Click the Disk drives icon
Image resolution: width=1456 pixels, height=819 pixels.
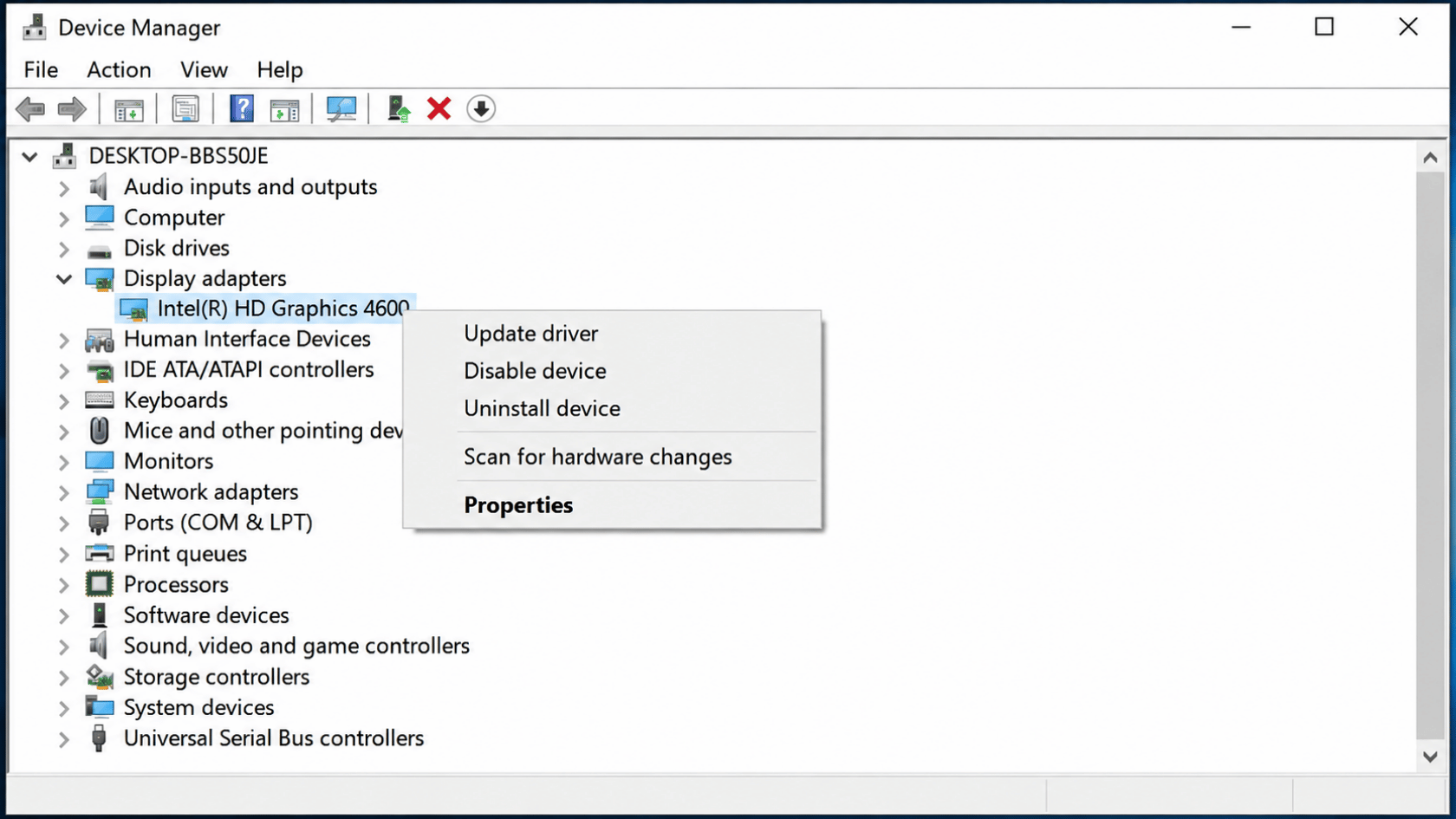click(100, 250)
